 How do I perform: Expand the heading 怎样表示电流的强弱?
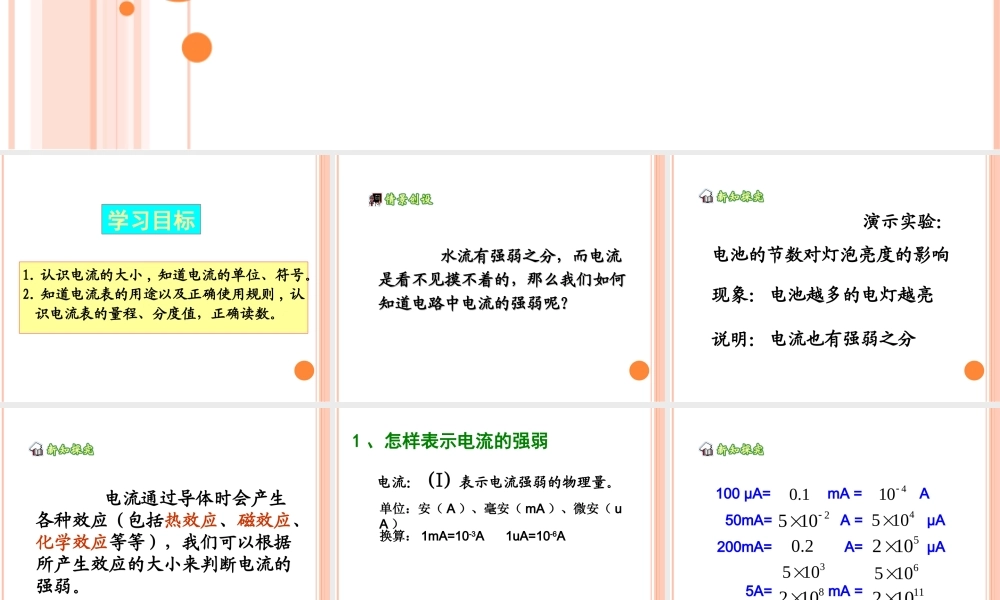452,440
